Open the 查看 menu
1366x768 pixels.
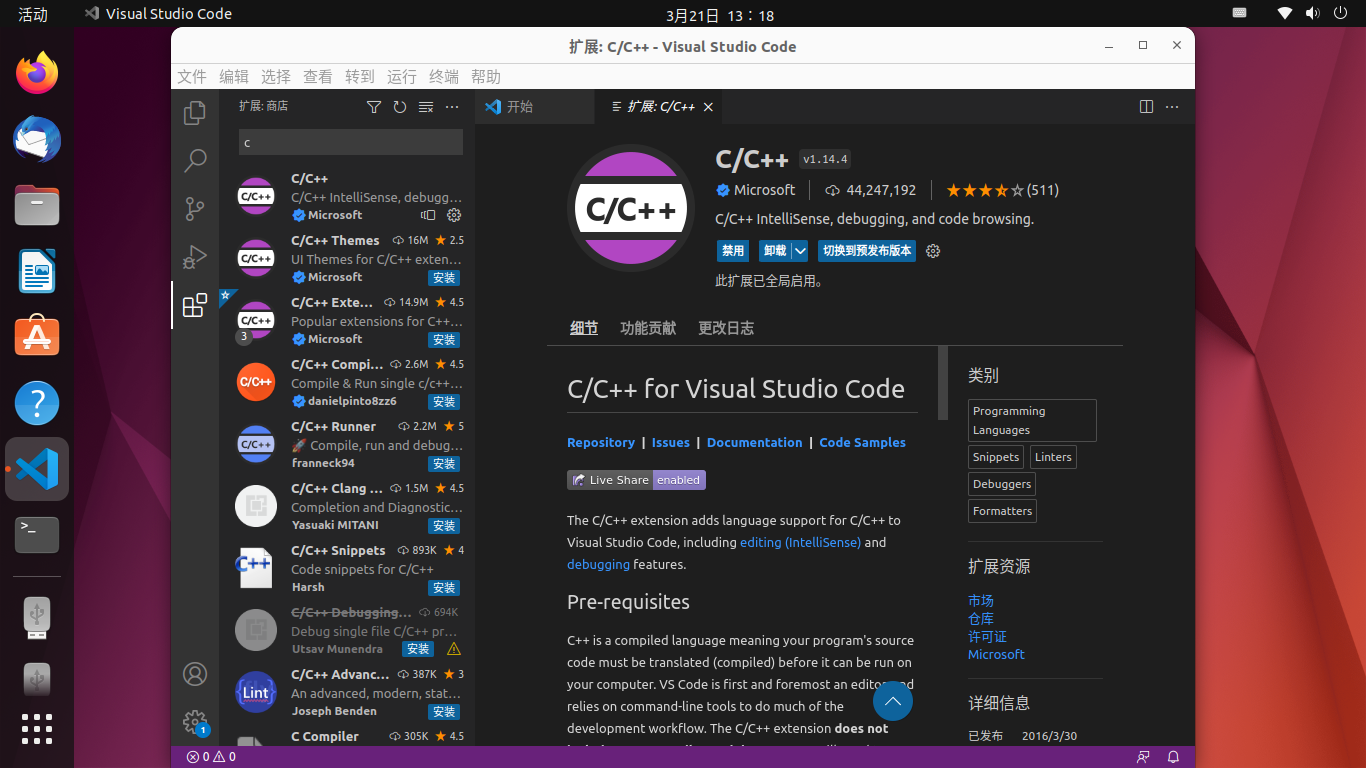click(x=318, y=77)
